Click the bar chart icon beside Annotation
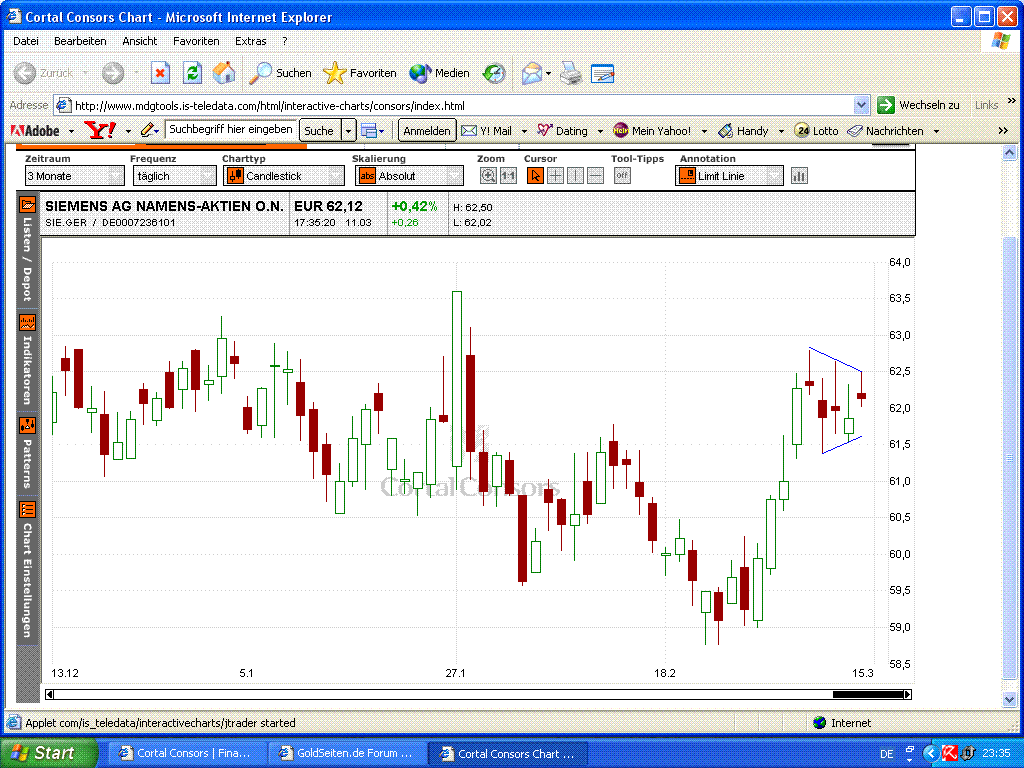Screen dimensions: 1024x768 point(799,176)
